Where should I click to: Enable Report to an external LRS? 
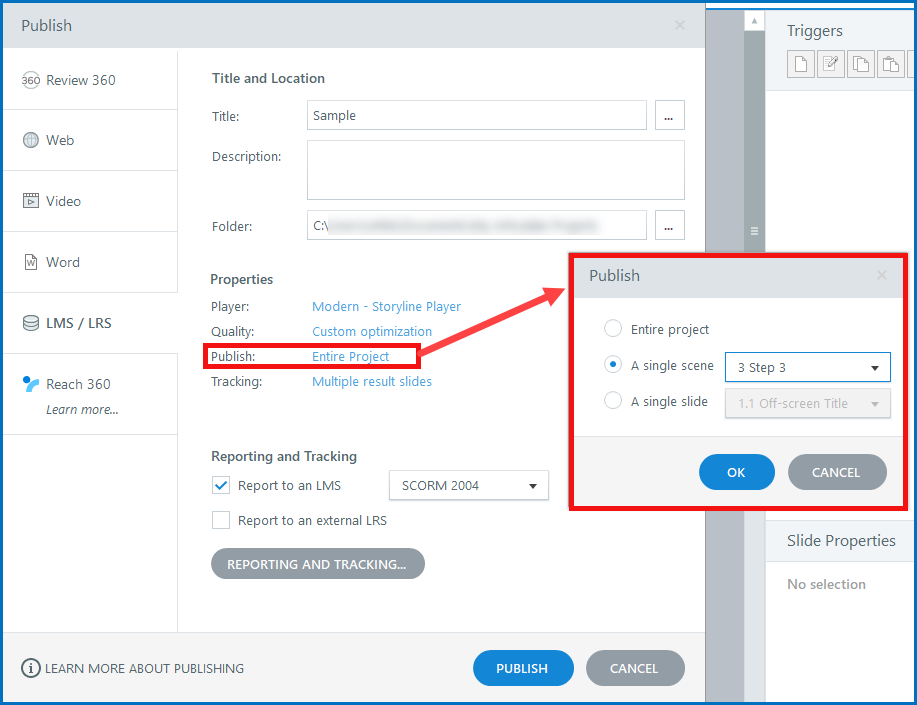(220, 520)
